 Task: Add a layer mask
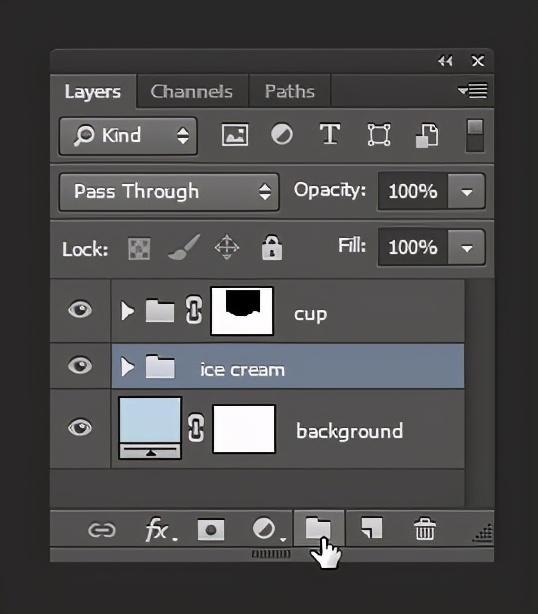point(211,530)
